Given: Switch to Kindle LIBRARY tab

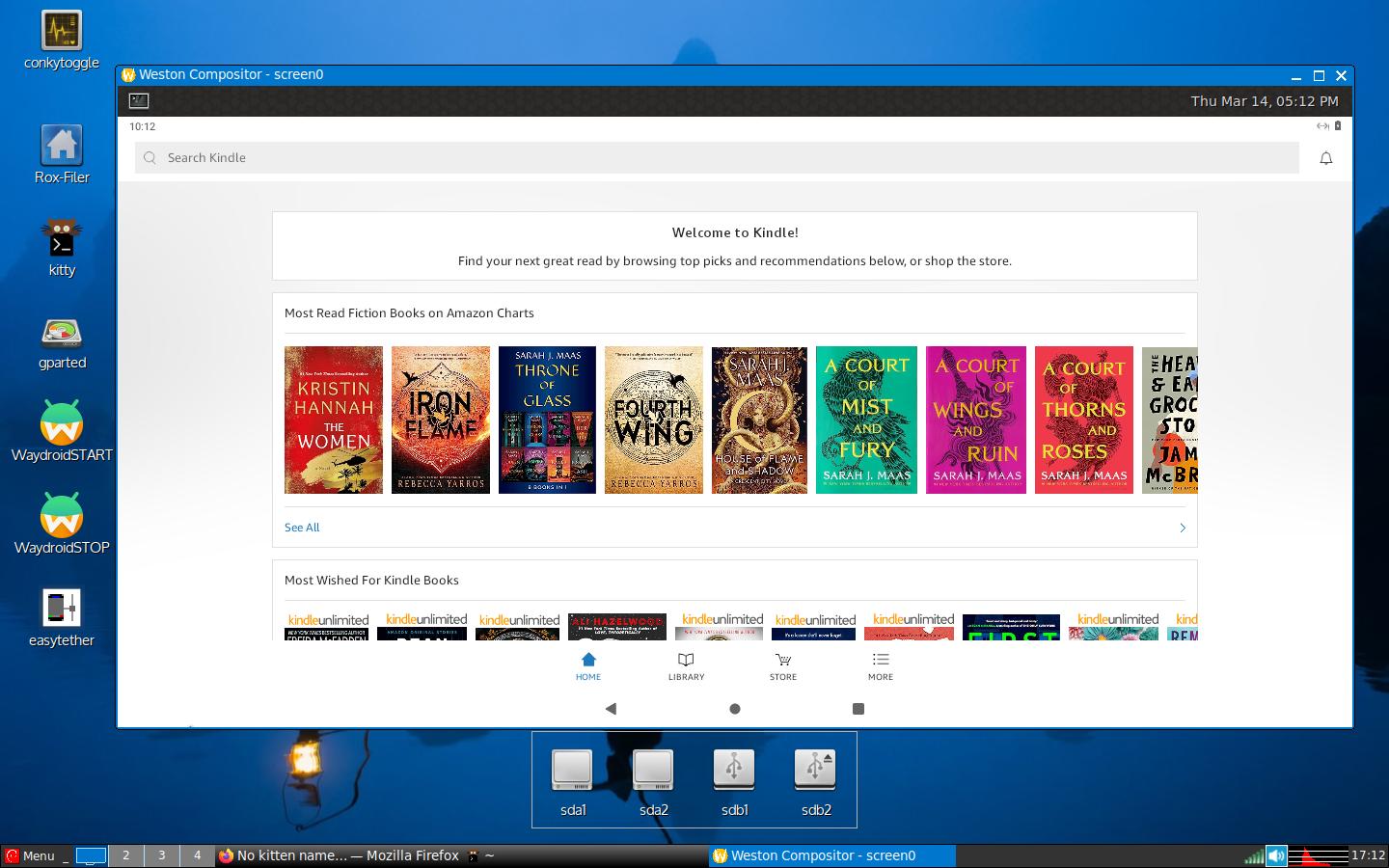Looking at the screenshot, I should (x=686, y=666).
